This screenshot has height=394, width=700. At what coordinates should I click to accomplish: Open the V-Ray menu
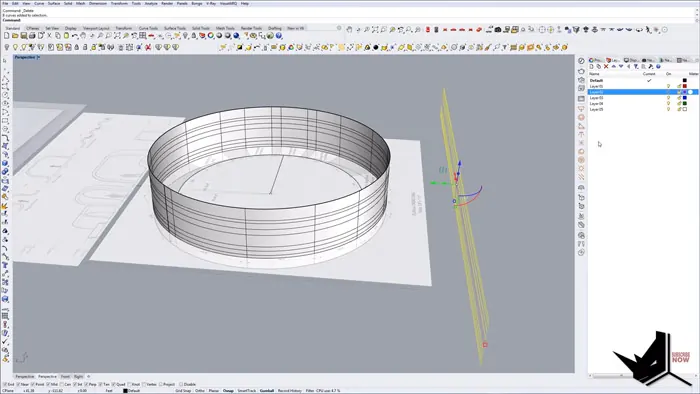[211, 3]
